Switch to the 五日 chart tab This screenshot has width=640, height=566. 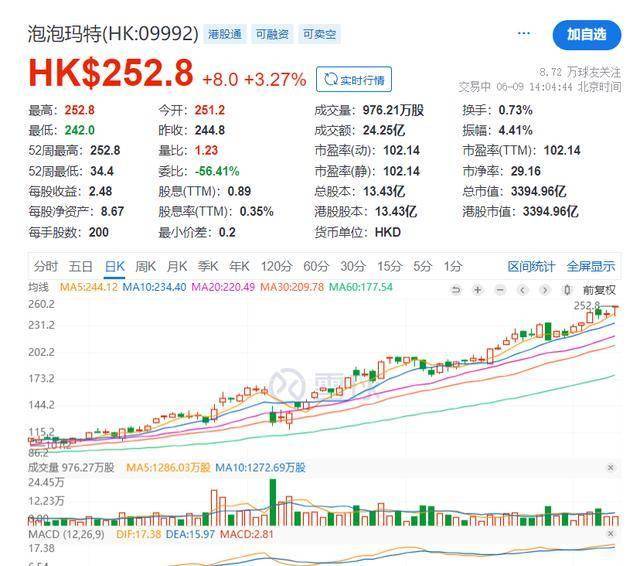tap(80, 266)
